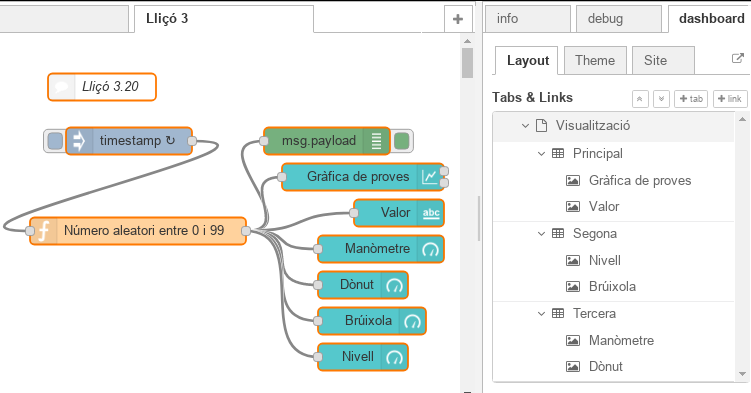The image size is (751, 393).
Task: Click the canvas vertical scrollbar thumb
Action: (x=467, y=63)
